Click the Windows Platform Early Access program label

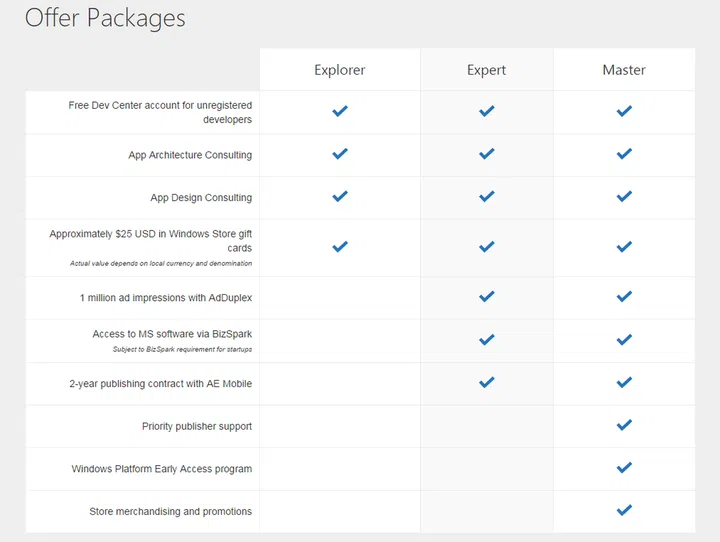click(161, 469)
